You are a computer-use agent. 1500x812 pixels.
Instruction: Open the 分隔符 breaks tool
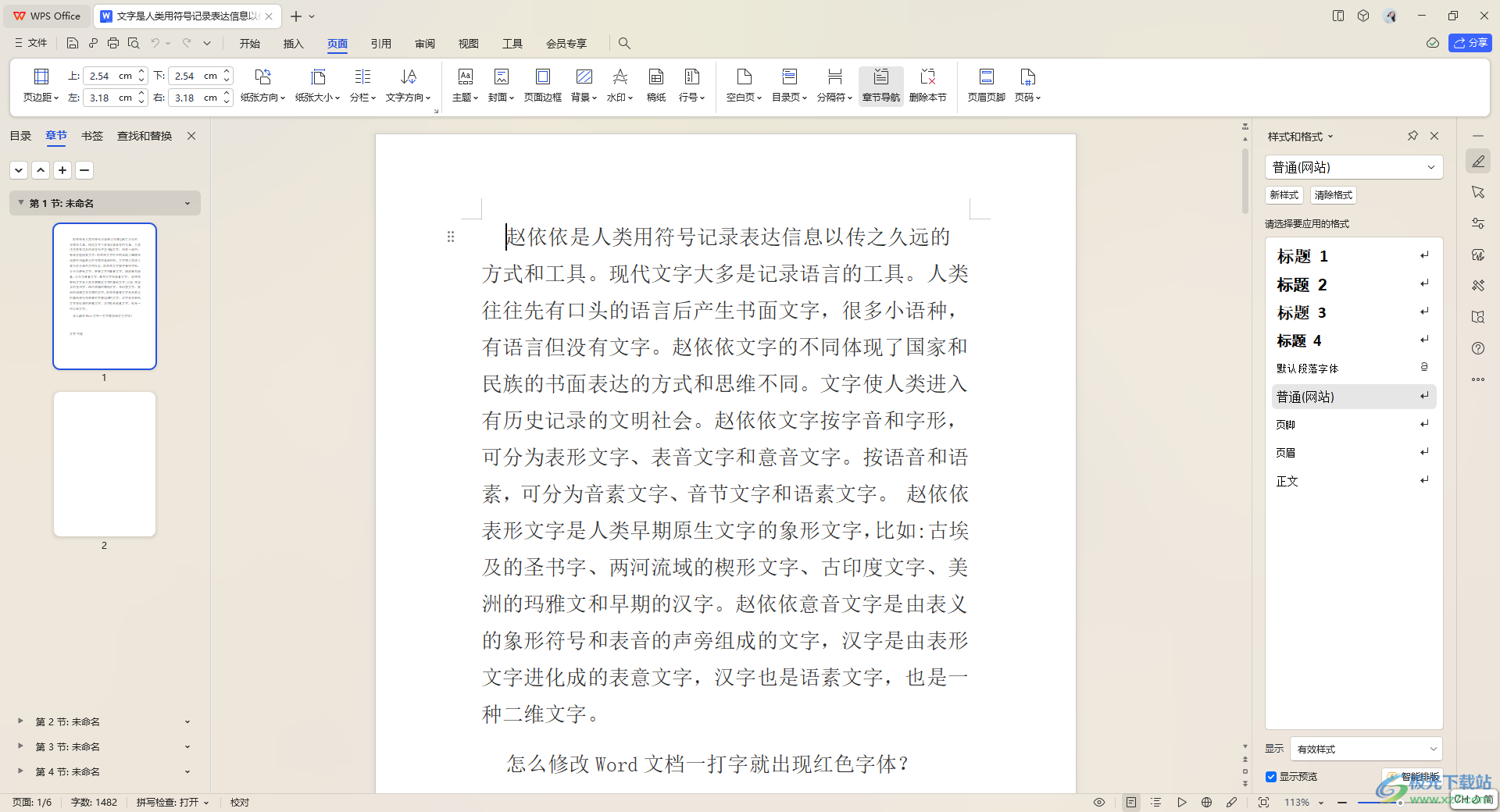[x=834, y=85]
